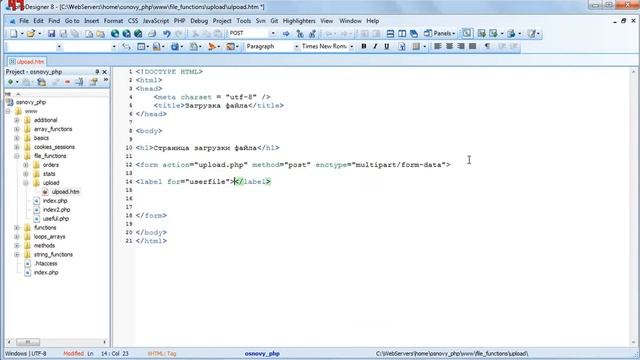640x360 pixels.
Task: Pin the Project panel
Action: [x=97, y=72]
